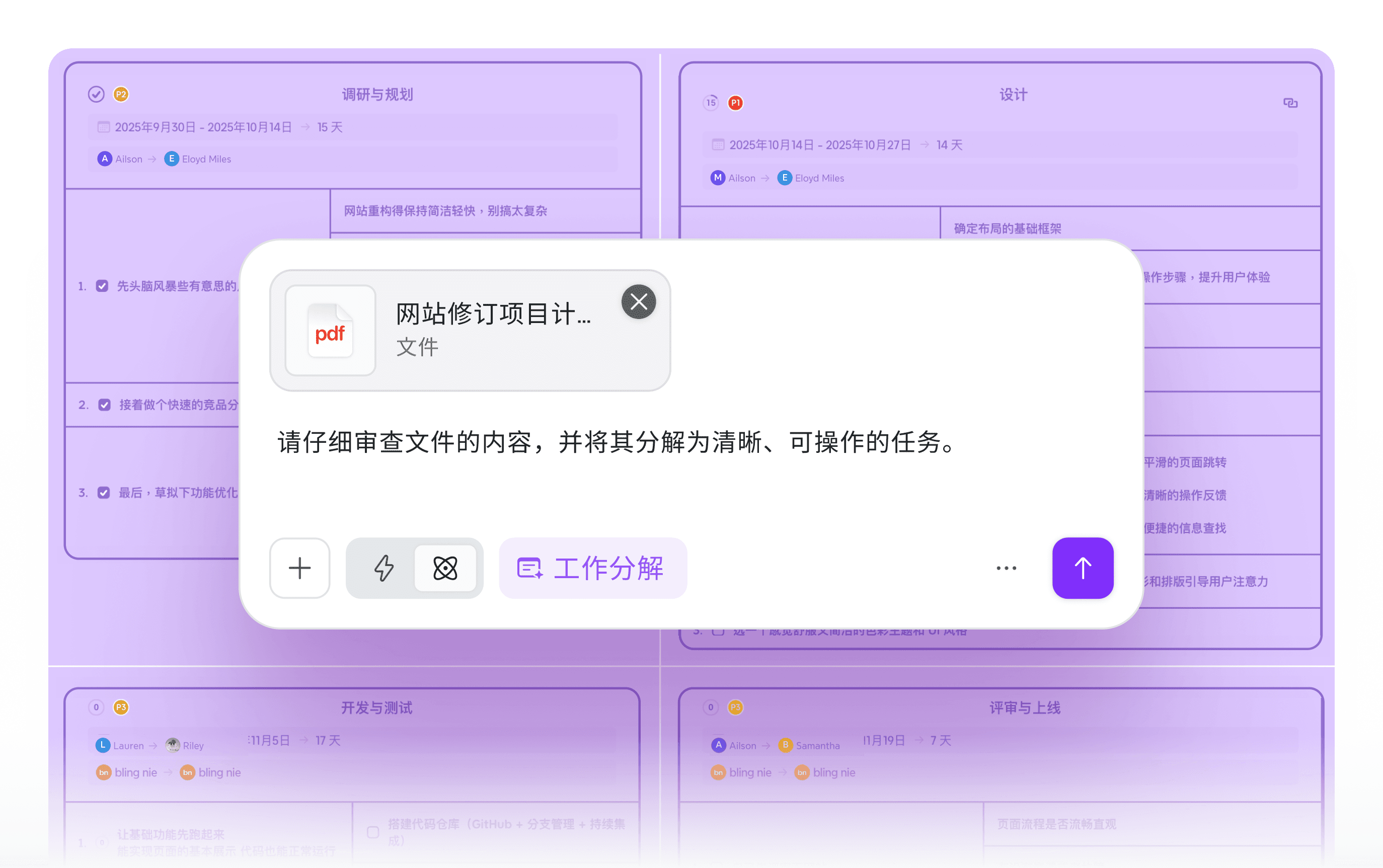Click the P3 badge on 评审与上线 card
The image size is (1383, 868).
(x=735, y=706)
